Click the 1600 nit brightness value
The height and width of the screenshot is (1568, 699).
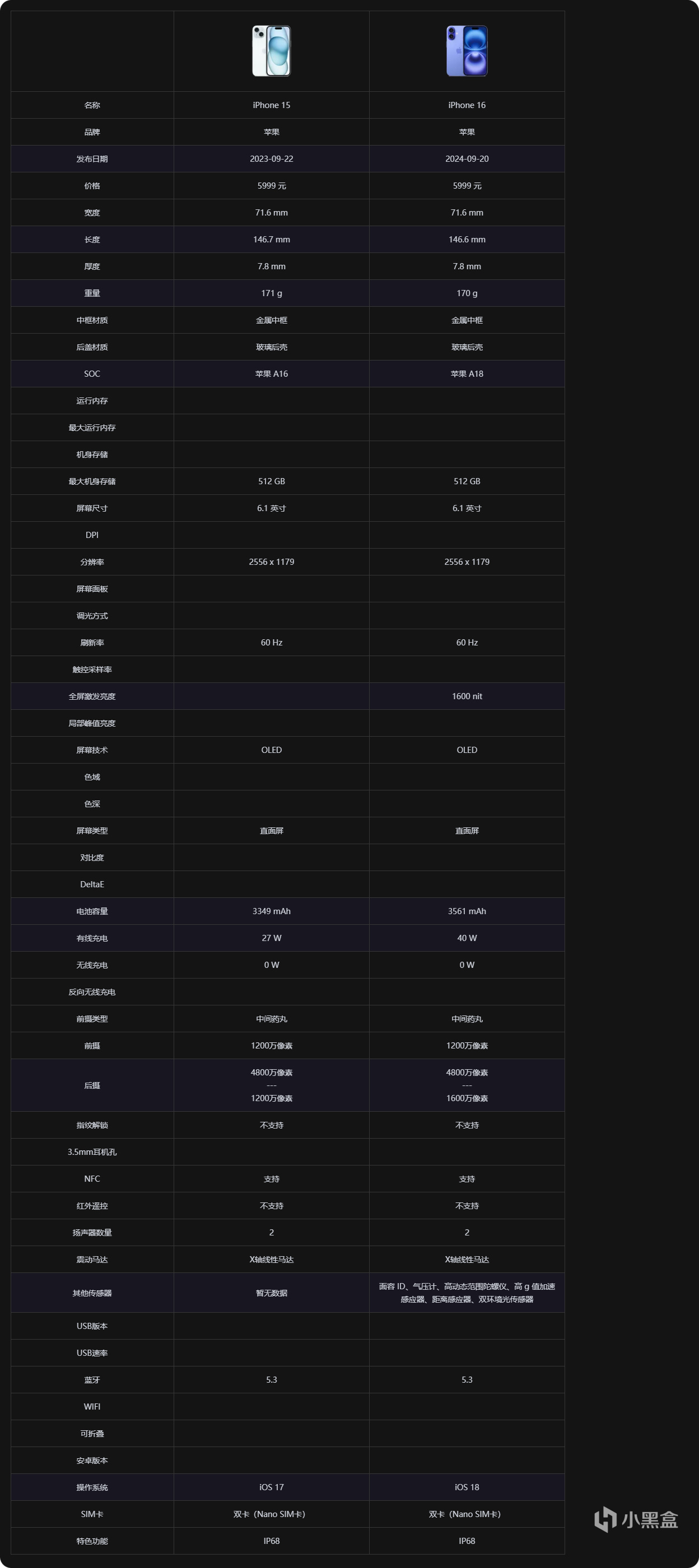point(467,696)
